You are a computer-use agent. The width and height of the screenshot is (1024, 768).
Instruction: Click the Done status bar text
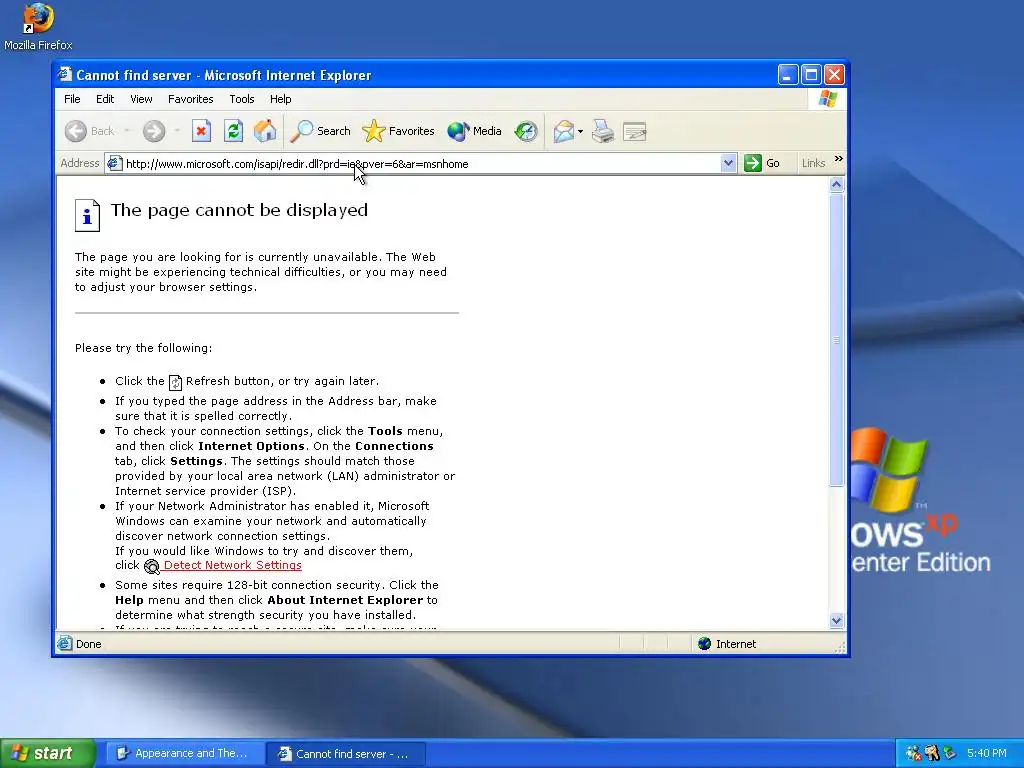tap(88, 644)
